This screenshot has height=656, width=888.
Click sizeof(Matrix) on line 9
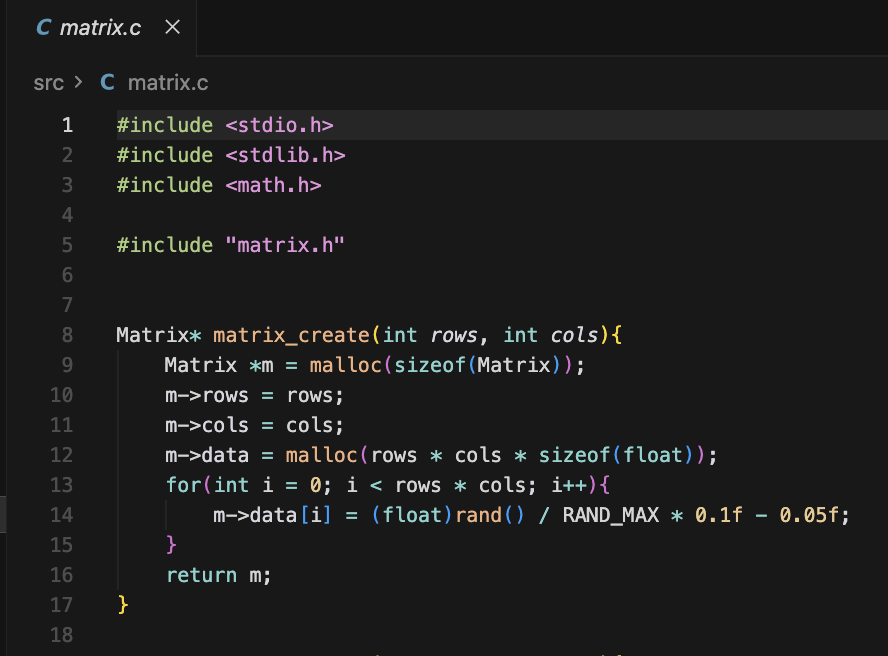click(479, 365)
